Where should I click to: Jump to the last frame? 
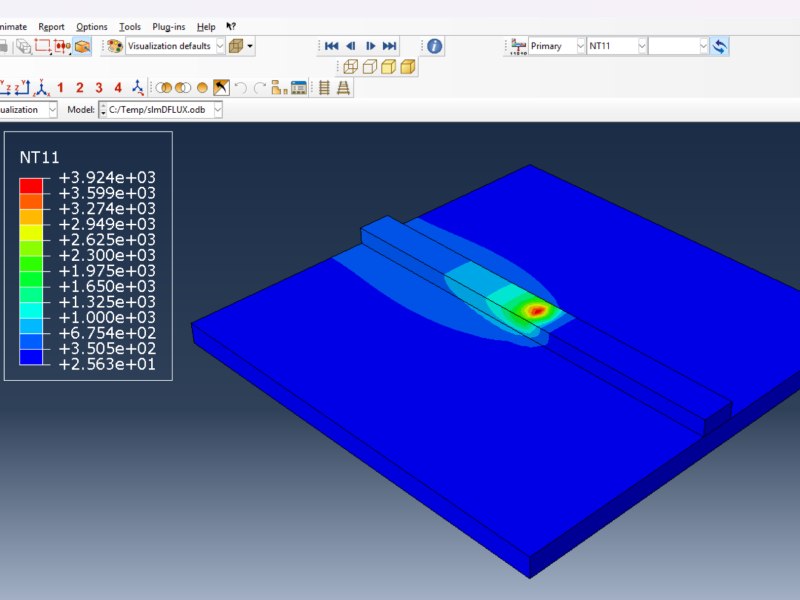[x=389, y=46]
